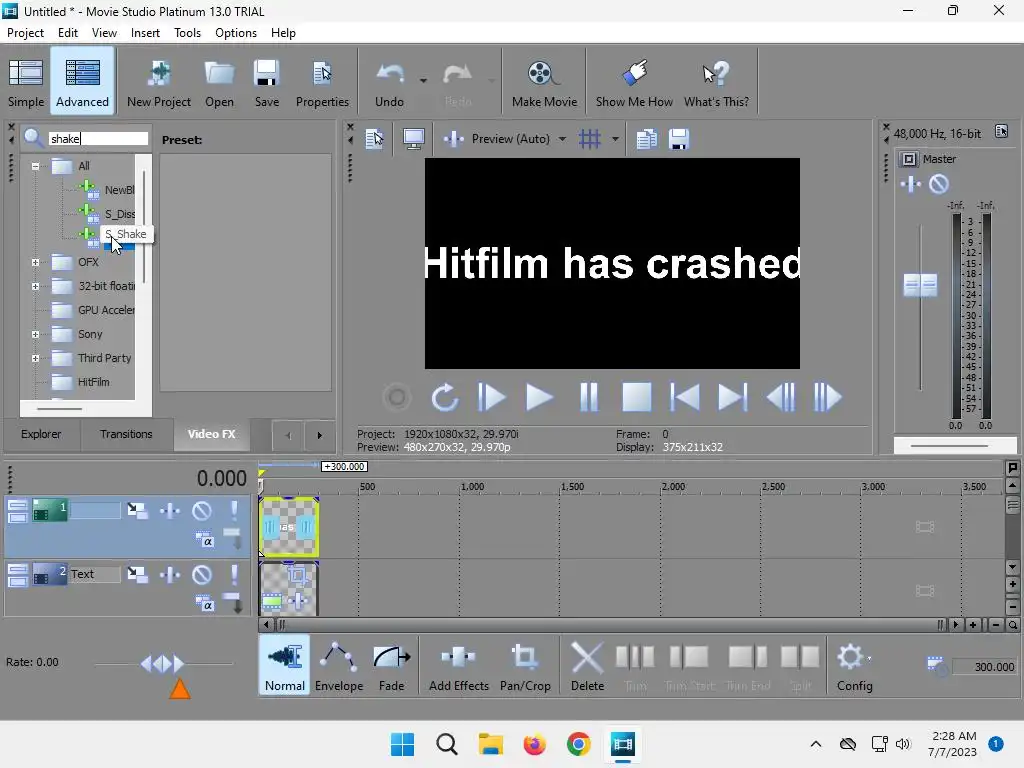Mute the Master audio bus
This screenshot has width=1024, height=768.
tap(939, 185)
